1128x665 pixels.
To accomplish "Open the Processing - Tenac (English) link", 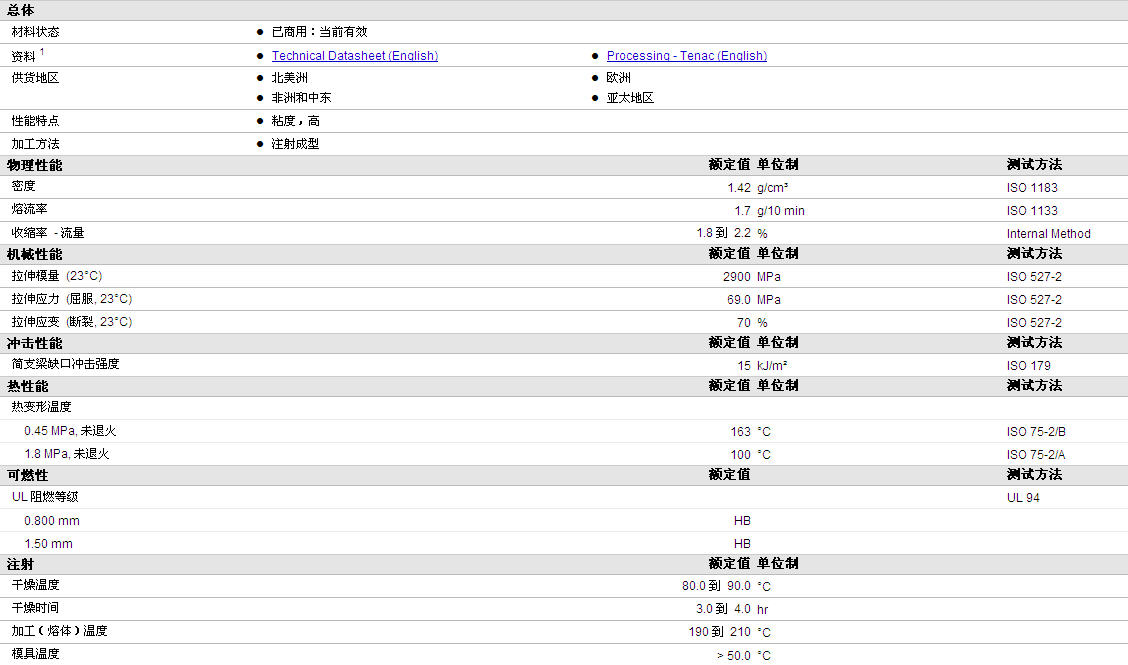I will (686, 56).
